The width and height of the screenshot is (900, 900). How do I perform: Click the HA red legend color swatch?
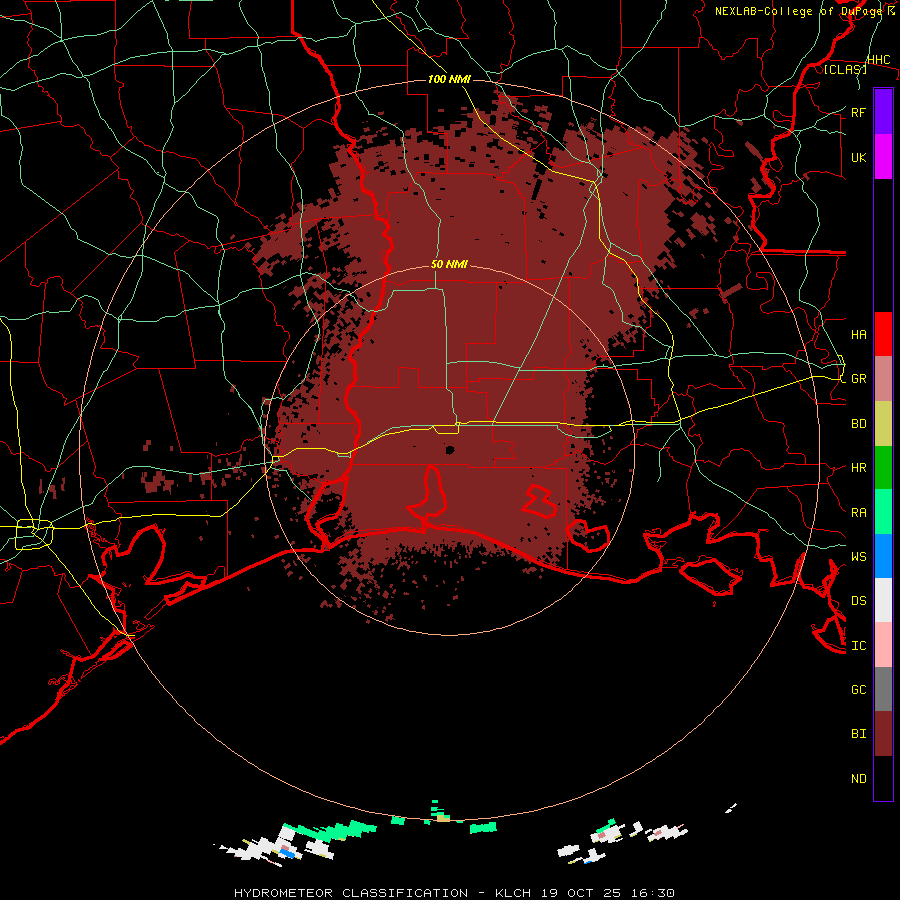click(x=883, y=334)
